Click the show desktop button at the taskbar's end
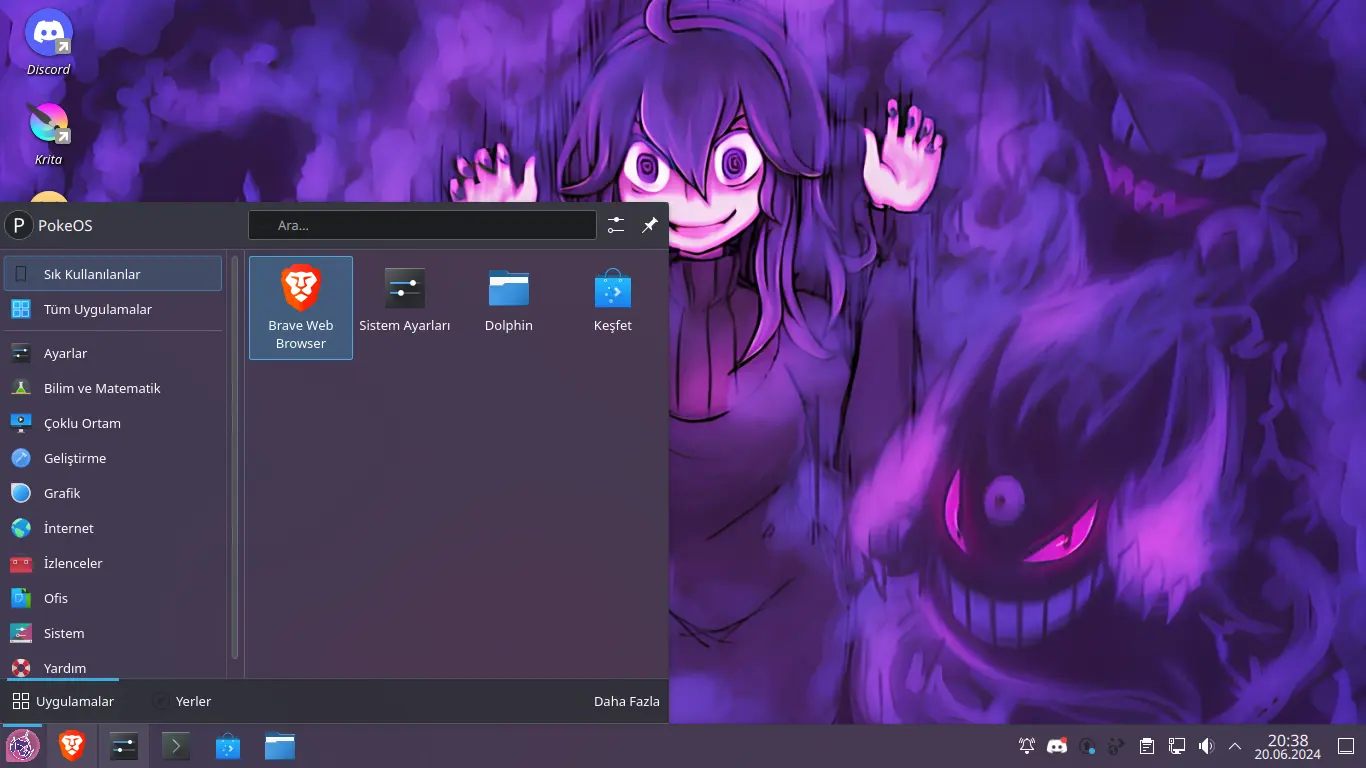 (x=1346, y=746)
